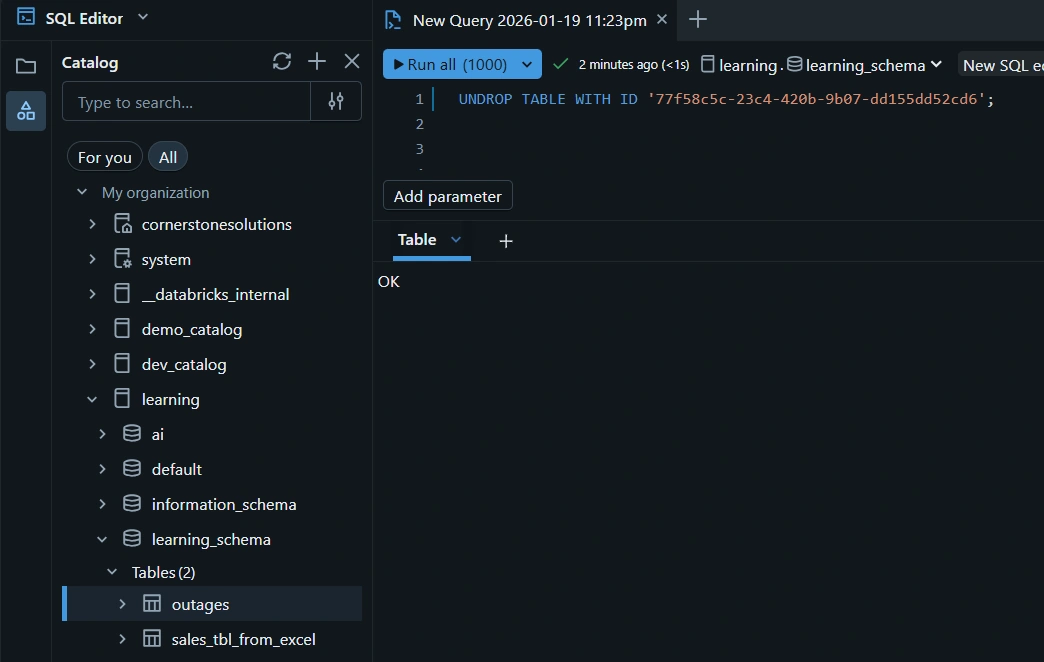Open catalog search filter settings icon
The height and width of the screenshot is (662, 1044).
(x=336, y=101)
